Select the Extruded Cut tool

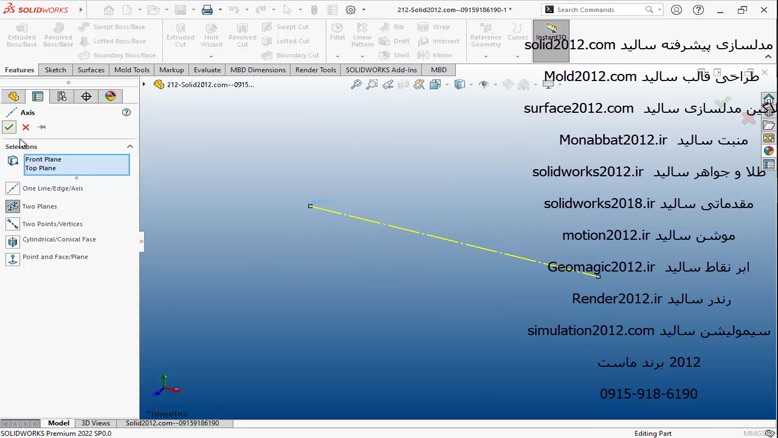tap(180, 35)
